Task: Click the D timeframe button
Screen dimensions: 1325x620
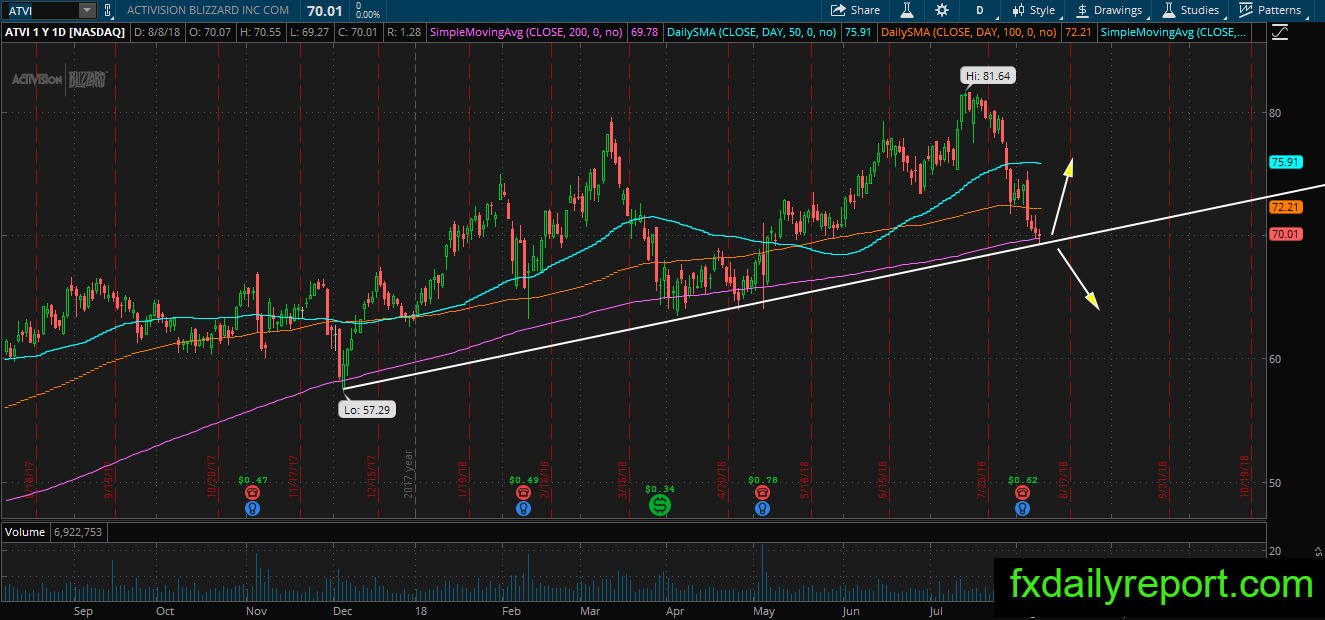Action: point(979,10)
